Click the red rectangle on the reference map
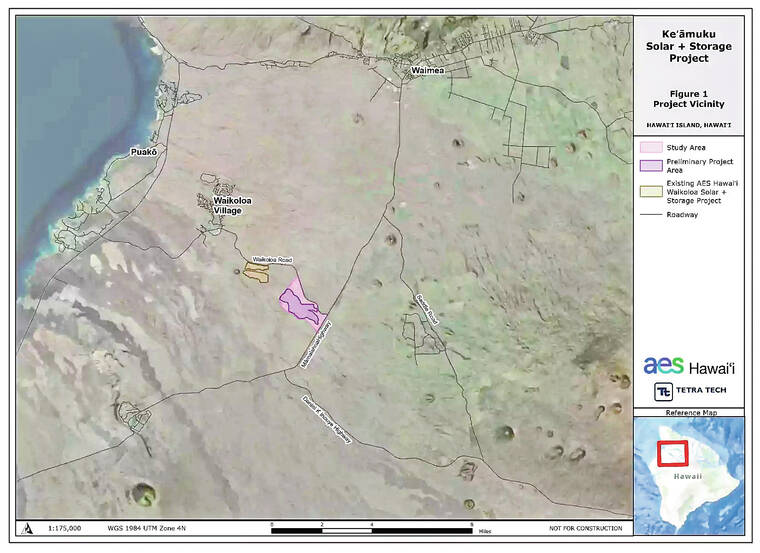Screen dimensions: 760x553 [675, 451]
